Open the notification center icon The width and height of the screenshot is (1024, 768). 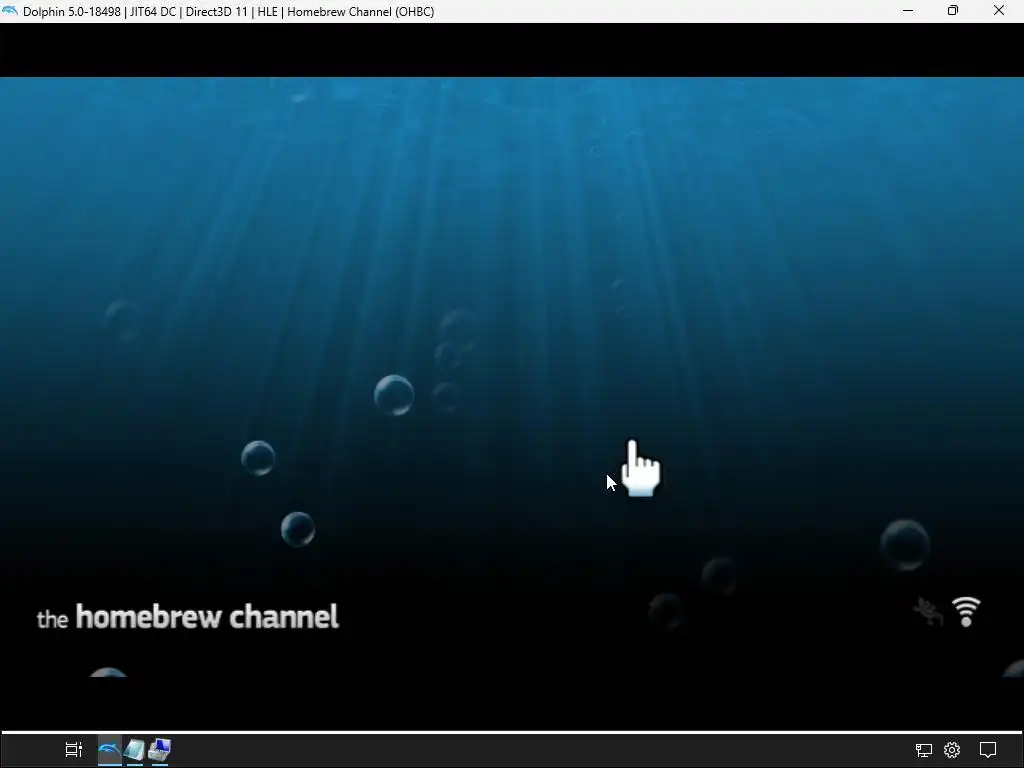988,750
